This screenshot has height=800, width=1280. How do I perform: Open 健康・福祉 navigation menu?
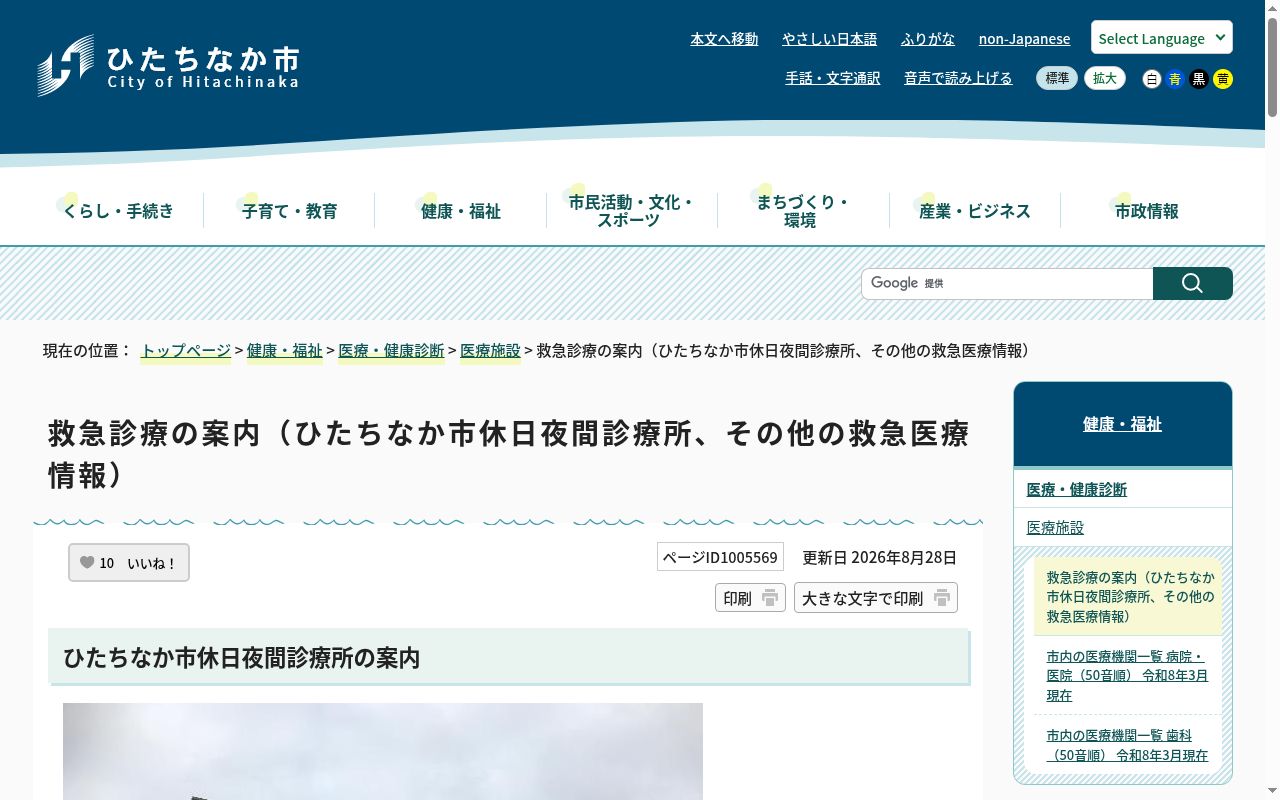(x=461, y=211)
